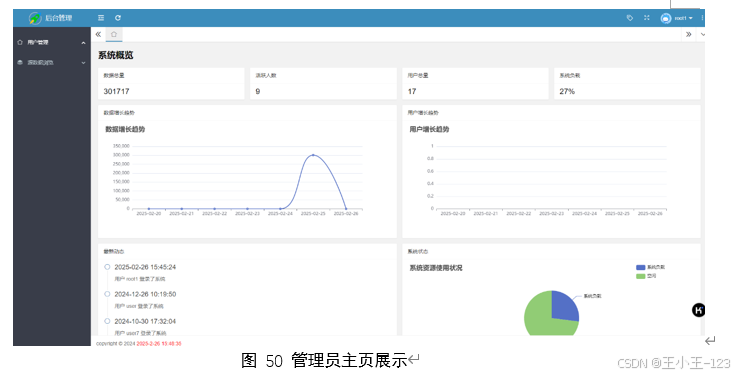Expand the second sidebar menu arrow
The image size is (742, 376).
83,62
